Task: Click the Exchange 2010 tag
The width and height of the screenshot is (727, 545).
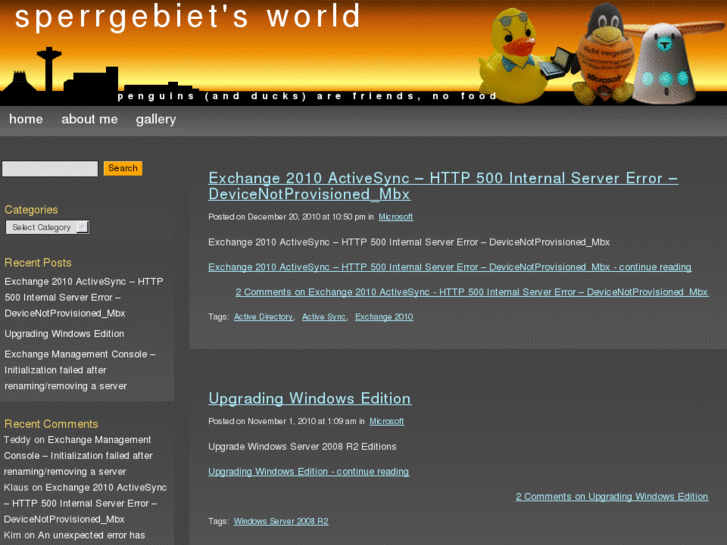Action: click(384, 317)
